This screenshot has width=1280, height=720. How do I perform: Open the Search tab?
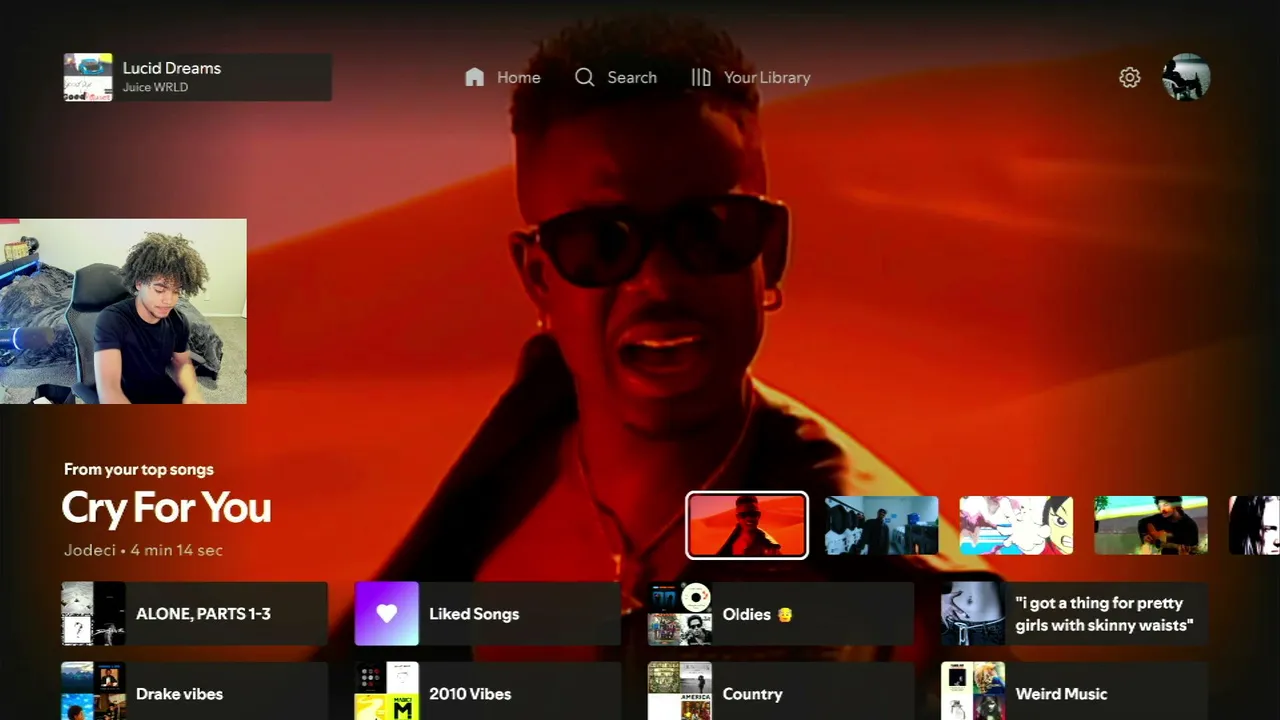click(x=616, y=77)
